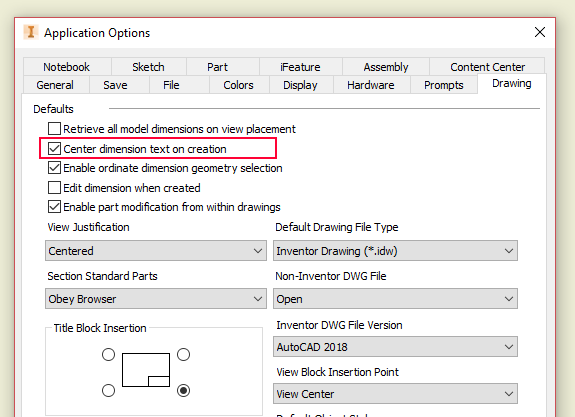Select top-left title block insertion radio

[108, 354]
